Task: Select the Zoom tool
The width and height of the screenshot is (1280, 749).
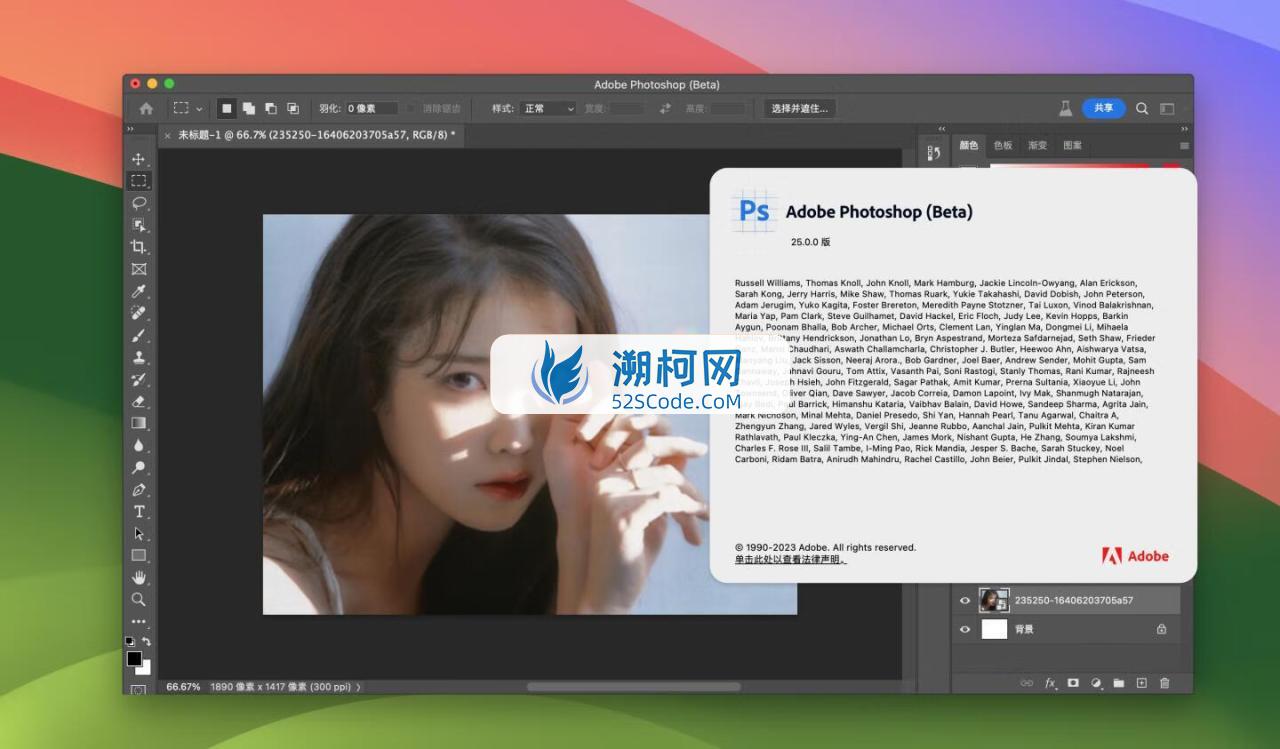Action: point(139,599)
